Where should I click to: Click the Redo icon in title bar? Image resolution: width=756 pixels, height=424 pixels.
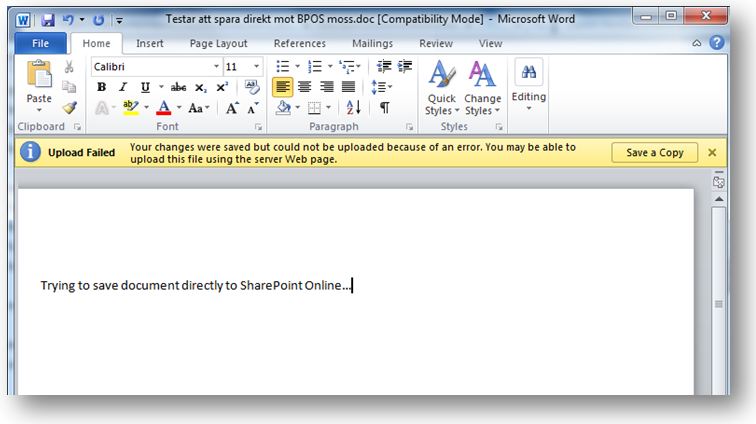click(x=98, y=20)
